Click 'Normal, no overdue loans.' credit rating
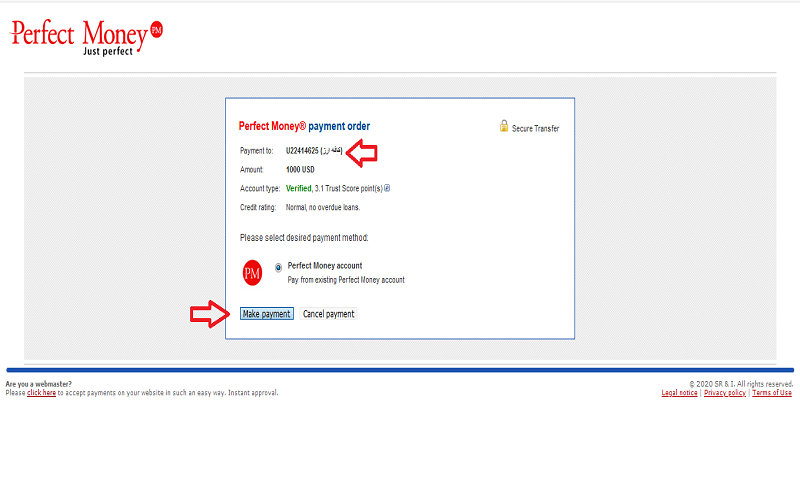This screenshot has height=500, width=800. pos(323,207)
